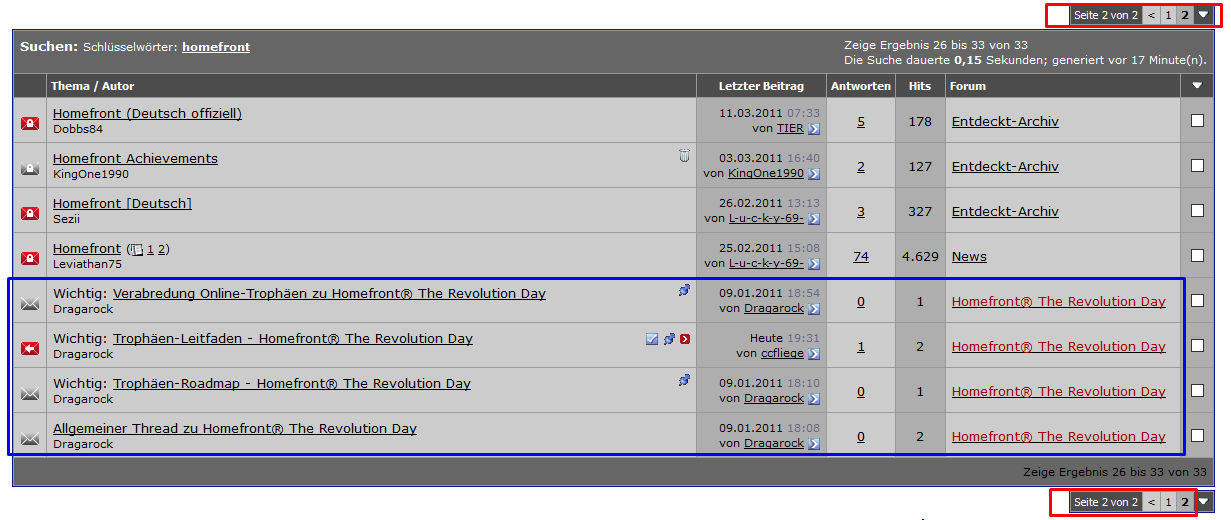Click sticky pin icon on Verabredung Online-Trophäen thread

pyautogui.click(x=684, y=291)
